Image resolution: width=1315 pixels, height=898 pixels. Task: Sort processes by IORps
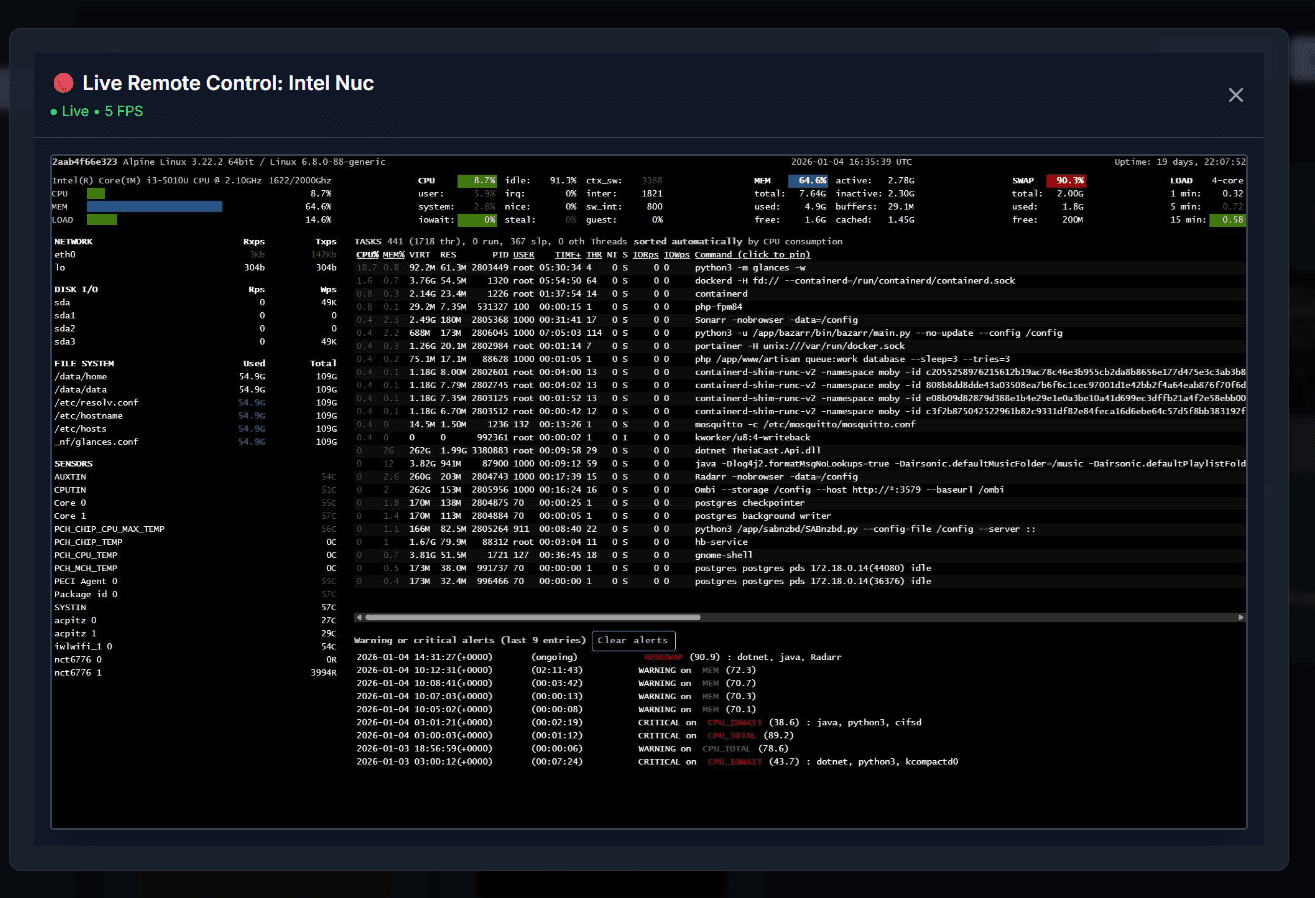[645, 254]
